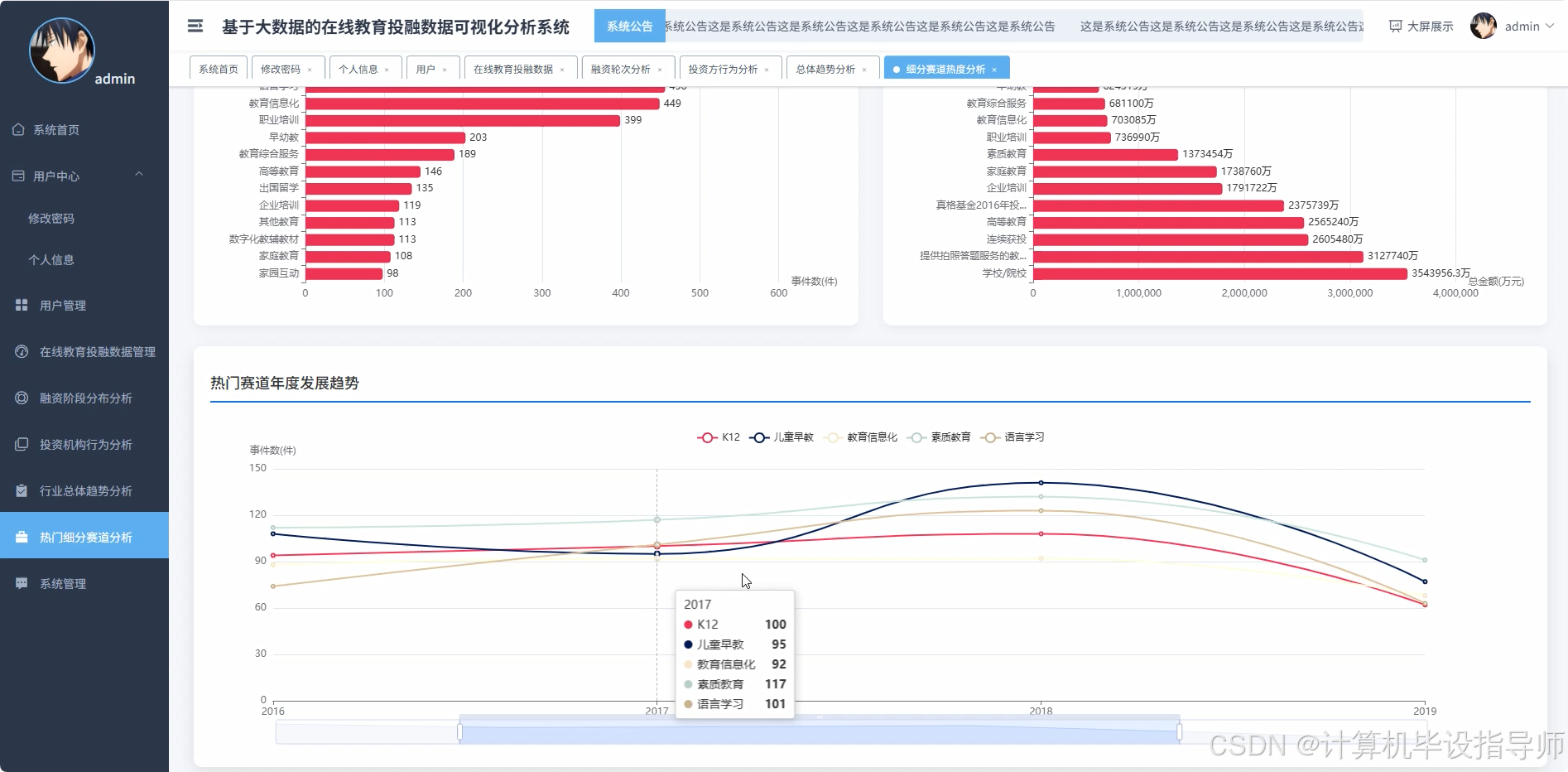The height and width of the screenshot is (772, 1568).
Task: Toggle the K12 series in chart legend
Action: (719, 437)
